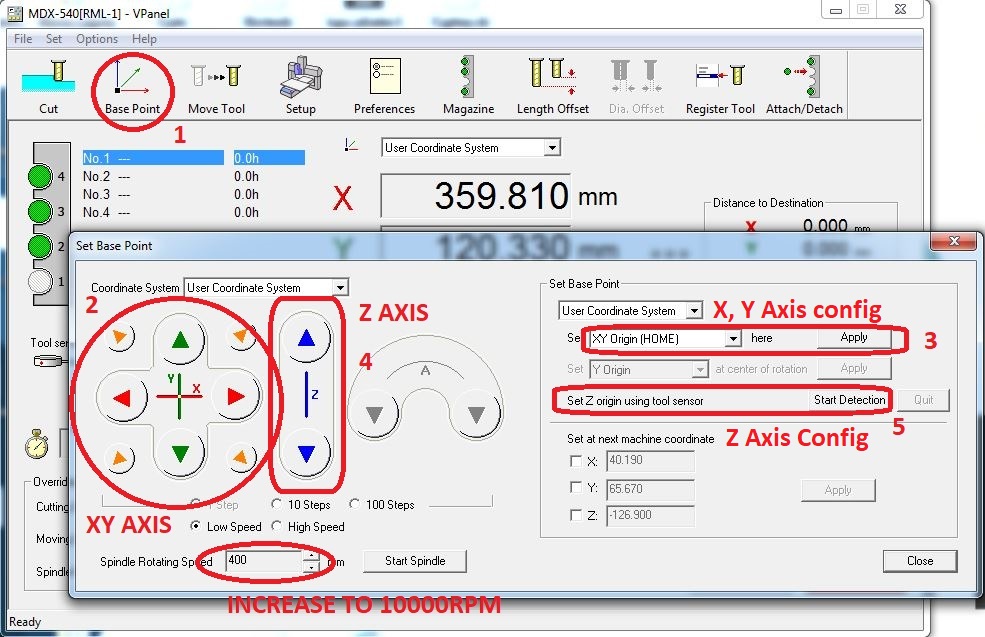Screen dimensions: 985x637
Task: Click the Start Spindle button
Action: point(415,561)
